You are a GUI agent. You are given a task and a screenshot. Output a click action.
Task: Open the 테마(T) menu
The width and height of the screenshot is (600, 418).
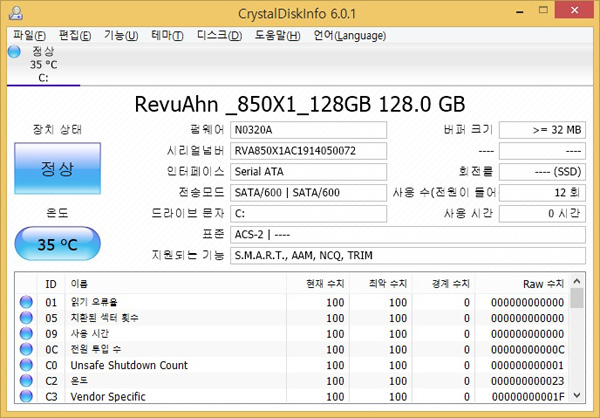(x=167, y=36)
